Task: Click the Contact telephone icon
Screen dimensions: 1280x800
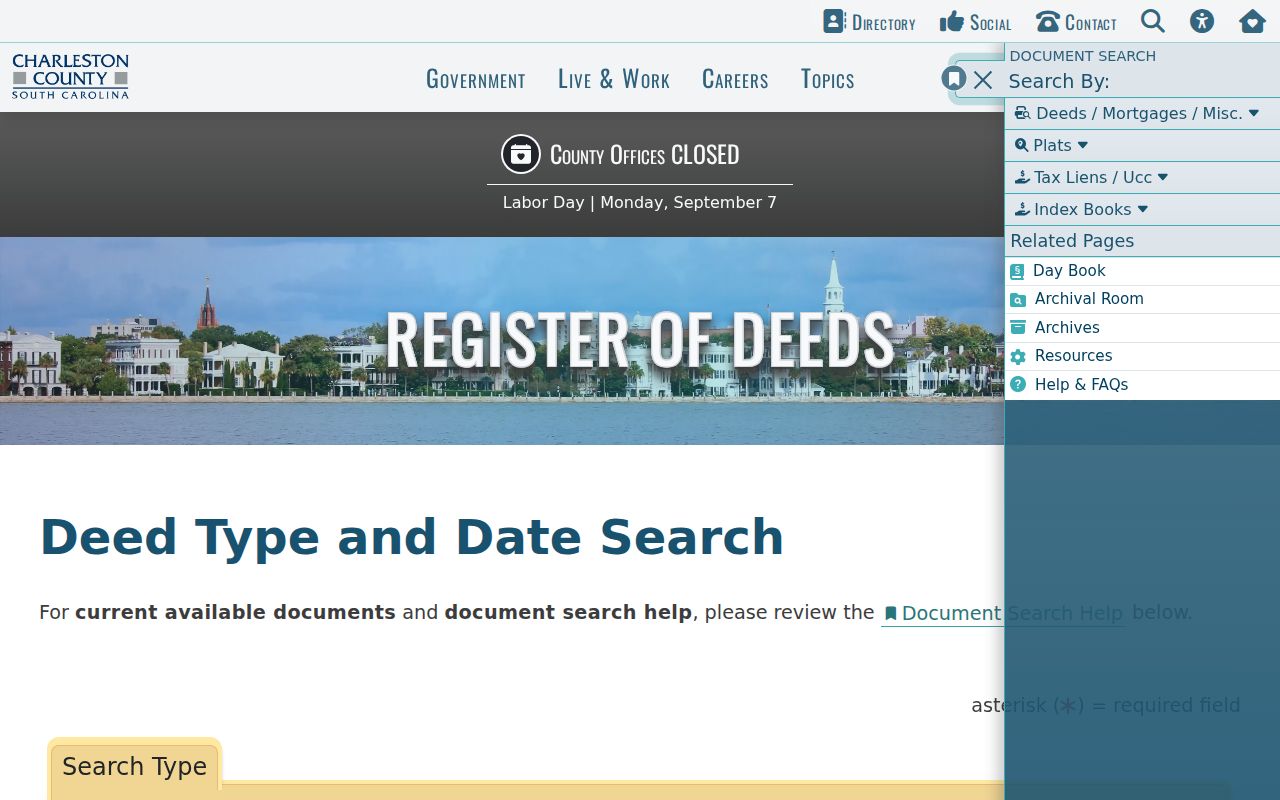Action: (1047, 22)
